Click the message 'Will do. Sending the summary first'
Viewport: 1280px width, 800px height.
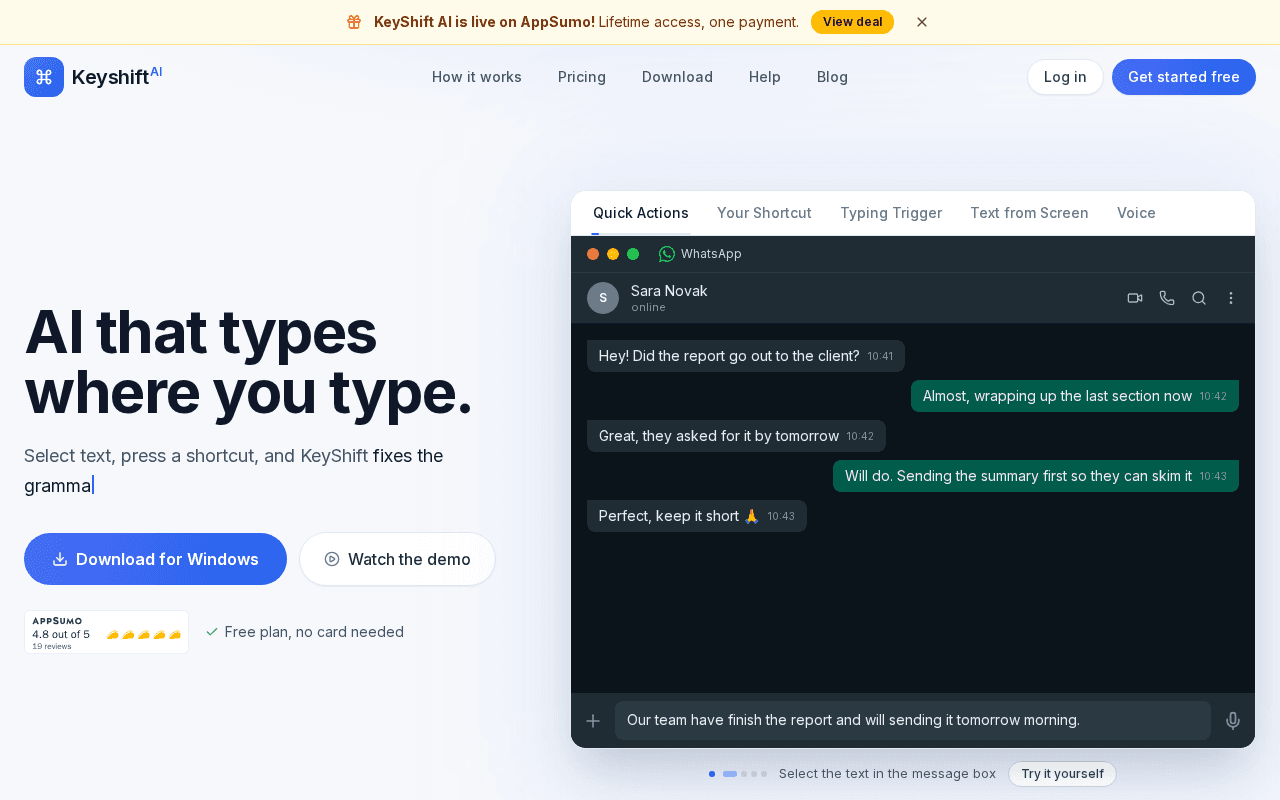click(x=1036, y=476)
